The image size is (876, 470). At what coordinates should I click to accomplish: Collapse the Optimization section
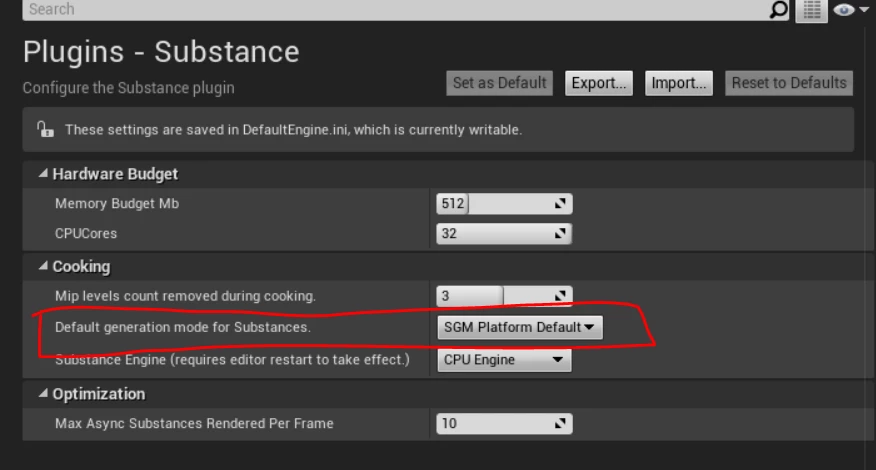[x=43, y=394]
